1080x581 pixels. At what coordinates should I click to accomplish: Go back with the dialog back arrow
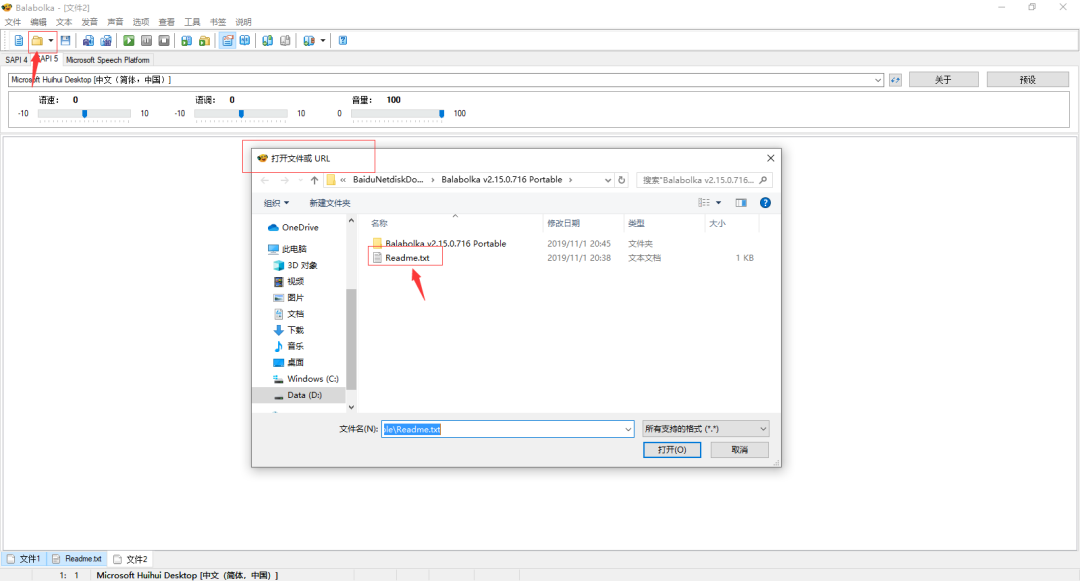tap(265, 180)
